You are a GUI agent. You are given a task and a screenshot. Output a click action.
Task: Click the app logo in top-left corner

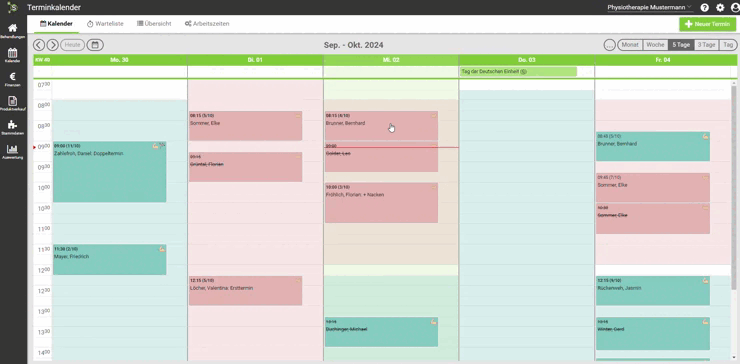point(13,7)
